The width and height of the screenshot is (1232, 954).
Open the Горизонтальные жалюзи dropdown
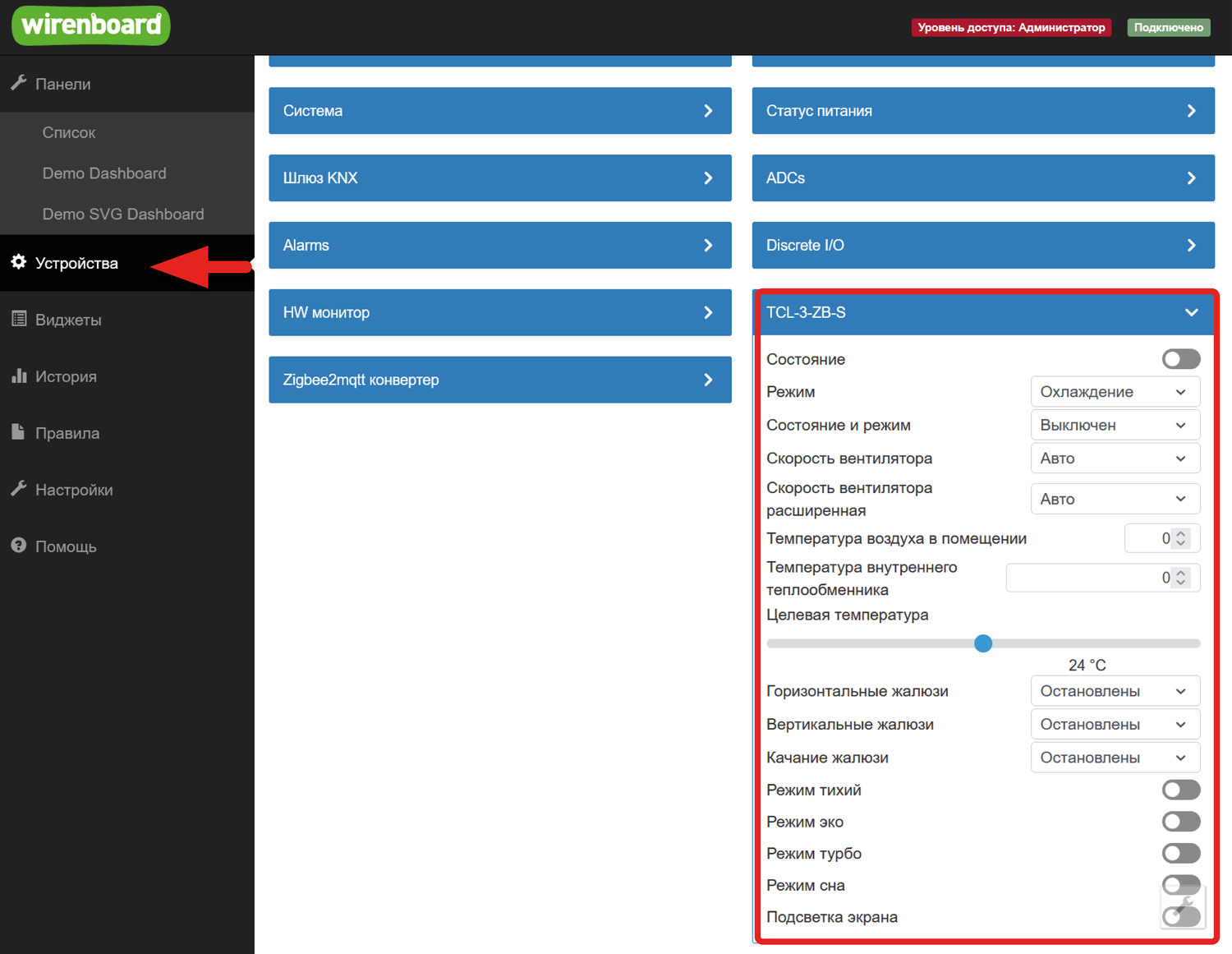pyautogui.click(x=1115, y=691)
